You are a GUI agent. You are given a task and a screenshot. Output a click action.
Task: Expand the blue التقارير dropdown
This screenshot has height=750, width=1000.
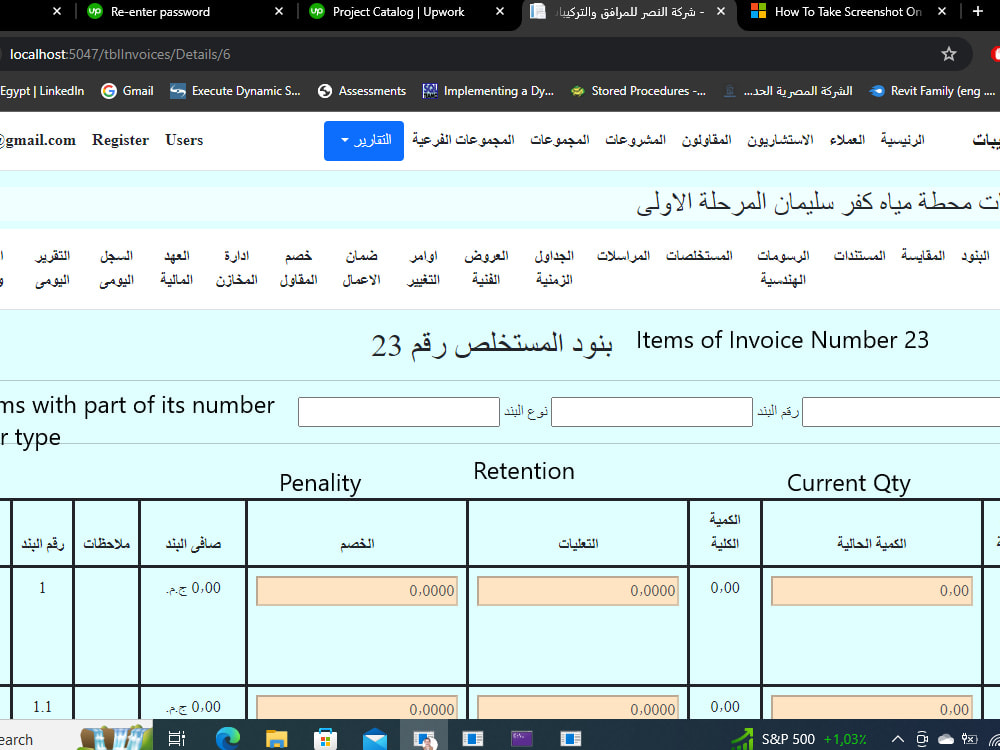tap(364, 140)
